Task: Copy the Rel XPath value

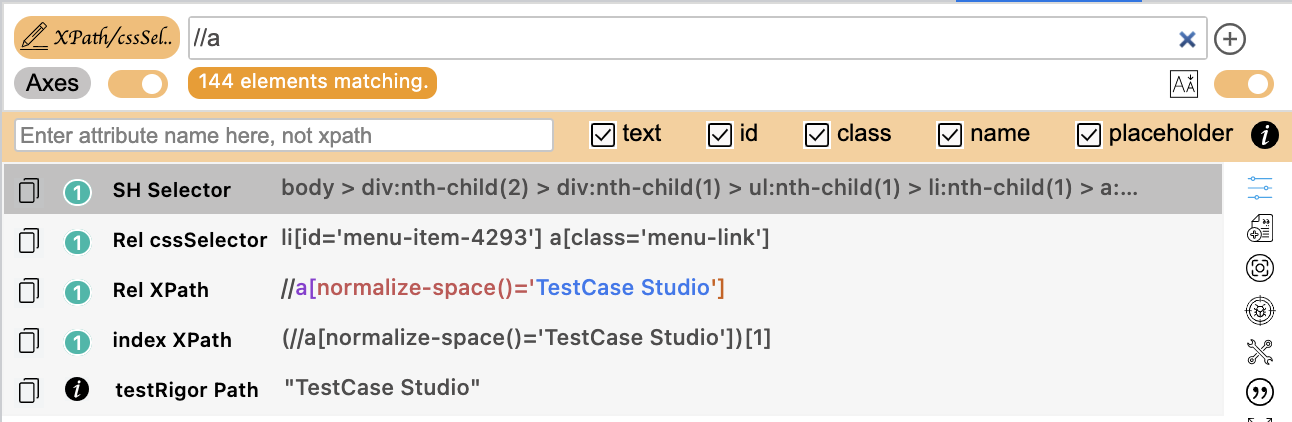Action: pos(30,291)
